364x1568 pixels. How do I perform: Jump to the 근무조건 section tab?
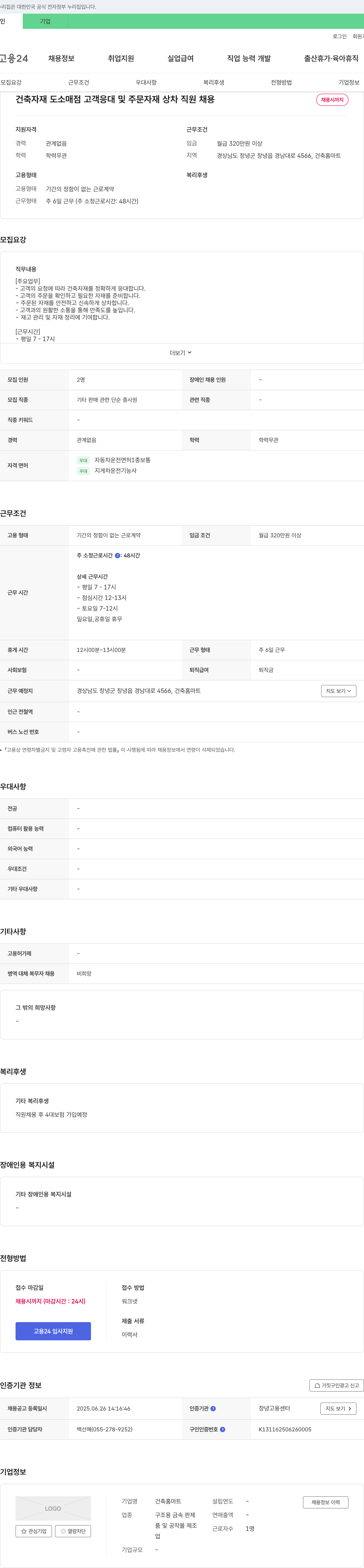[x=78, y=82]
